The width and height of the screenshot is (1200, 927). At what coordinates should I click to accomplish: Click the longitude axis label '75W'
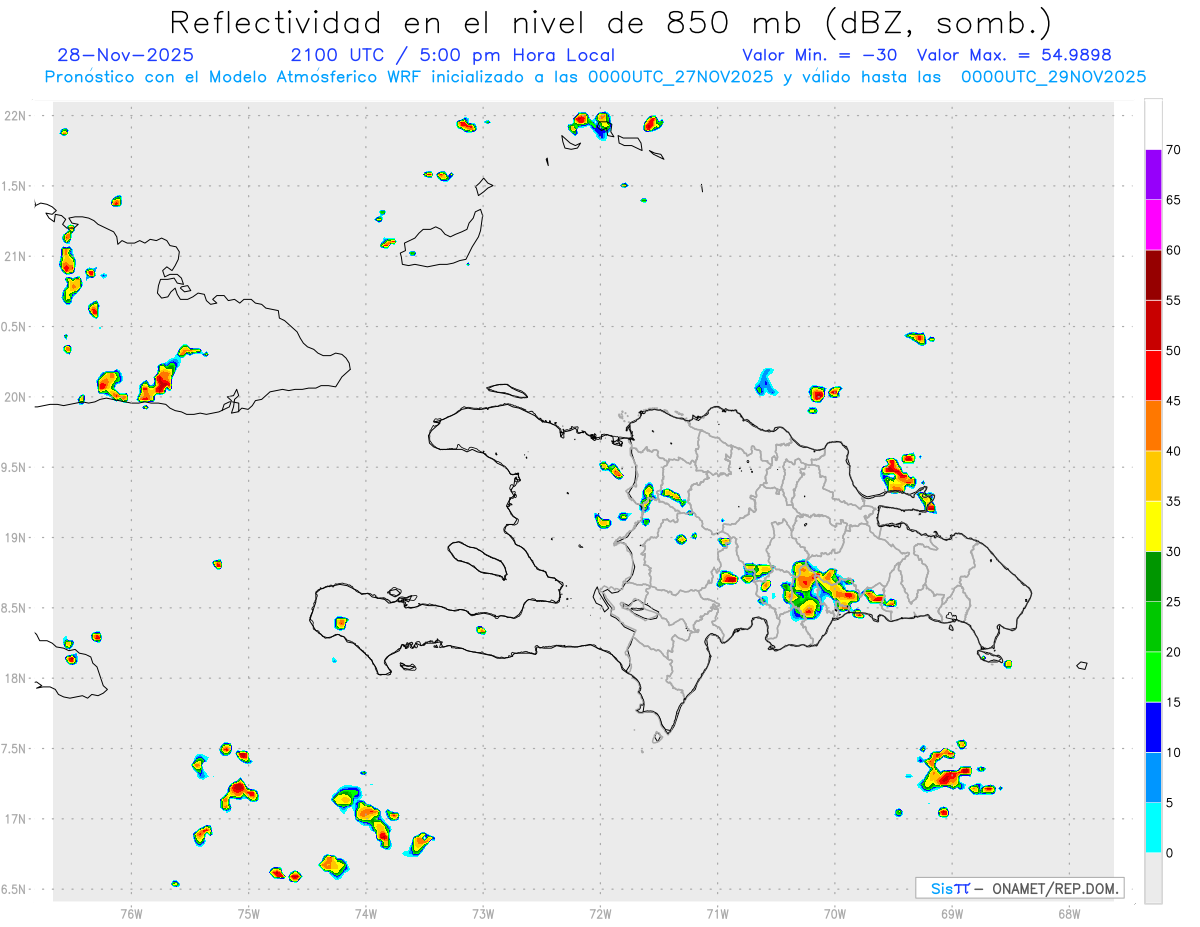tap(249, 912)
